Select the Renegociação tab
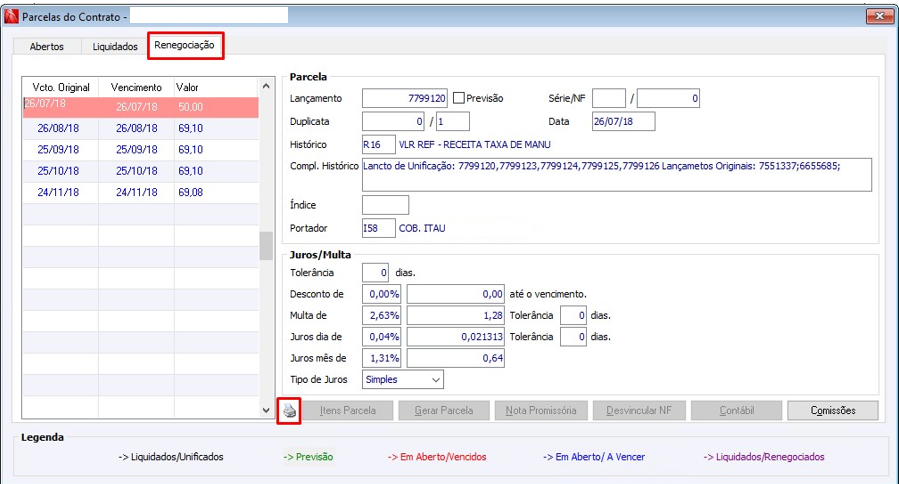899x484 pixels. (x=184, y=45)
